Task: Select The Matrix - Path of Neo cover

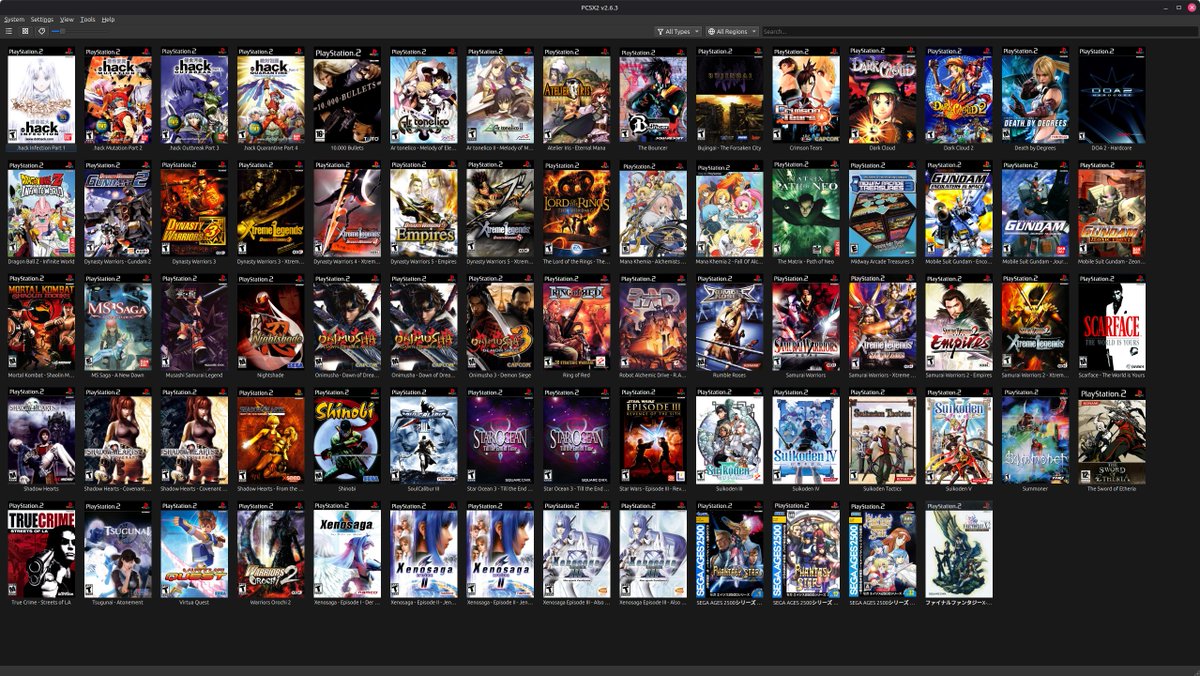Action: pos(806,209)
